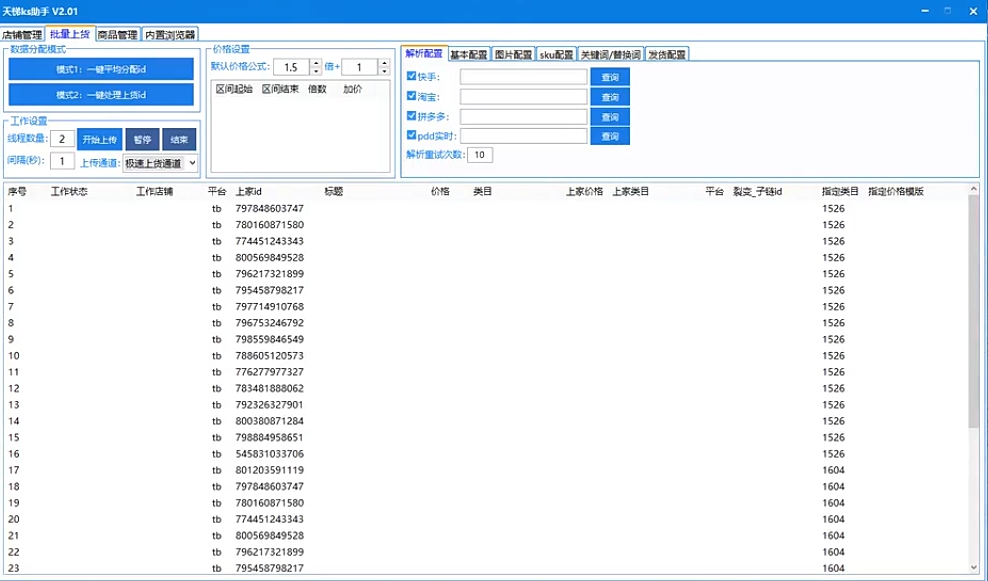Viewport: 988px width, 581px height.
Task: Click the 标题 column header
Action: click(x=334, y=192)
